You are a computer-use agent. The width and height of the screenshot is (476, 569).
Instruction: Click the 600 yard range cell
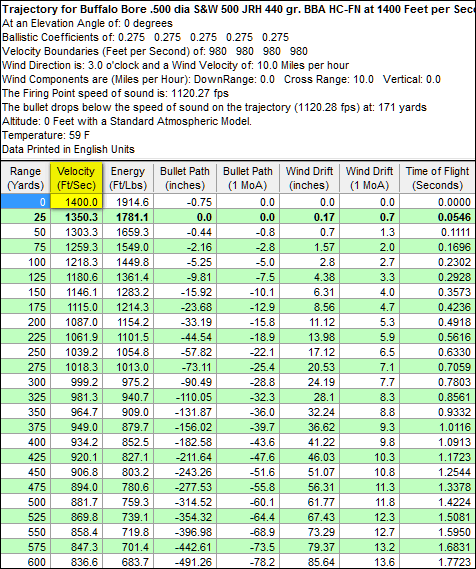tap(25, 562)
